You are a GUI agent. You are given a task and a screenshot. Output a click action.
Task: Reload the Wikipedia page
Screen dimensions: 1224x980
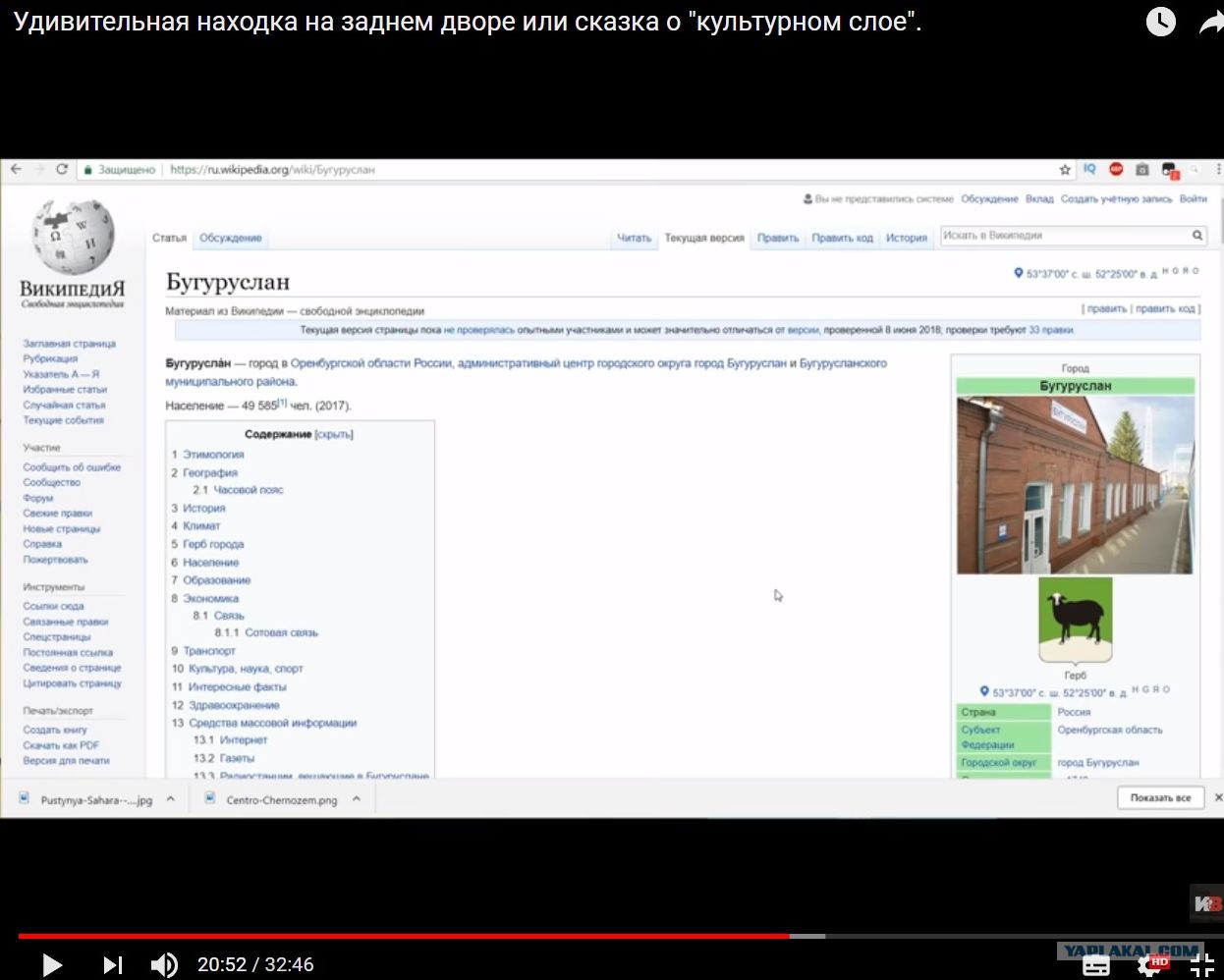click(61, 169)
